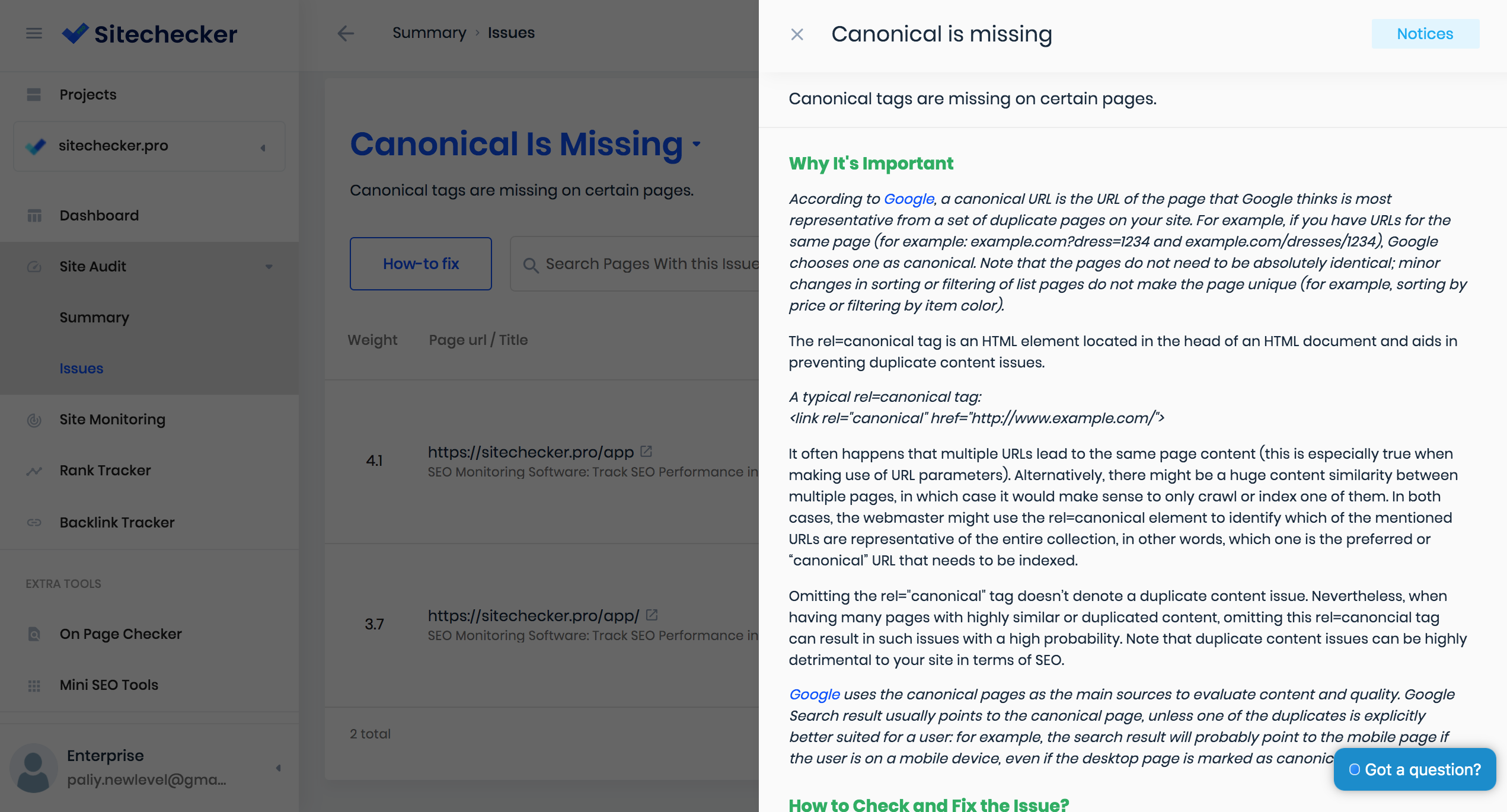The image size is (1507, 812).
Task: Open the Rank Tracker icon
Action: tap(33, 470)
